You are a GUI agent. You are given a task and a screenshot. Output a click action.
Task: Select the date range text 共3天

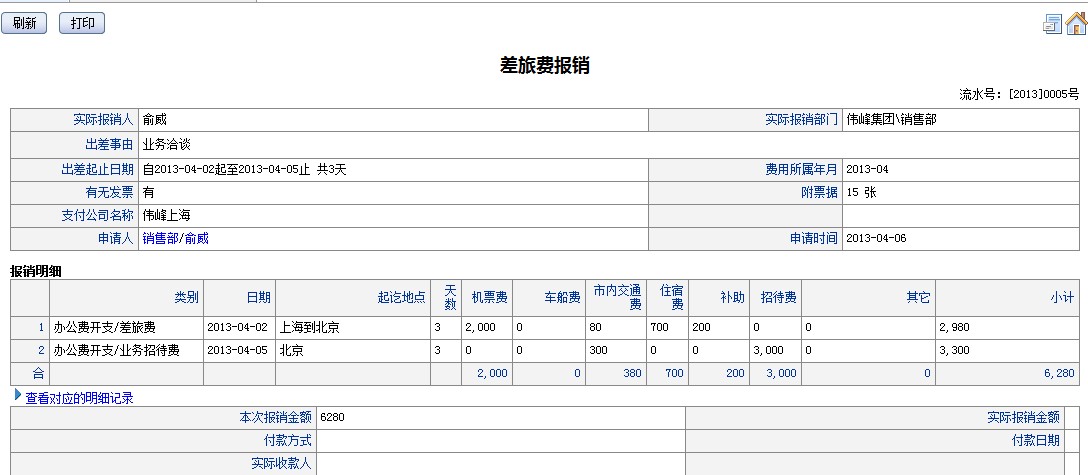point(332,169)
